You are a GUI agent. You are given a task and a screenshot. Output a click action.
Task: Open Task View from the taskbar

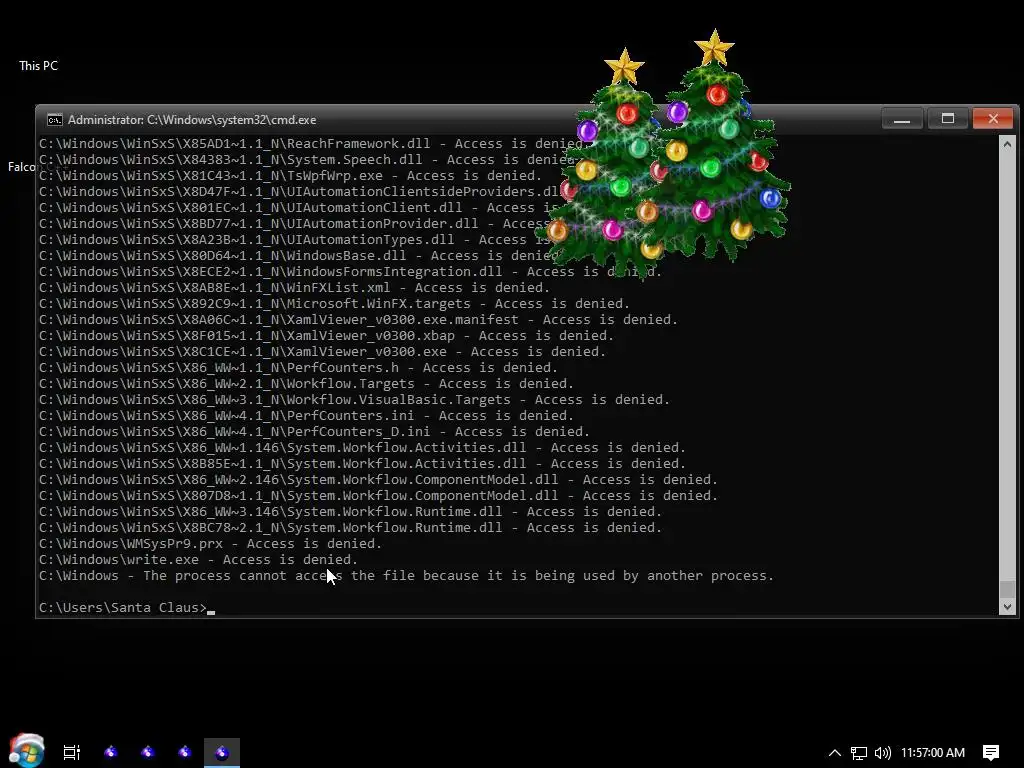click(x=72, y=752)
